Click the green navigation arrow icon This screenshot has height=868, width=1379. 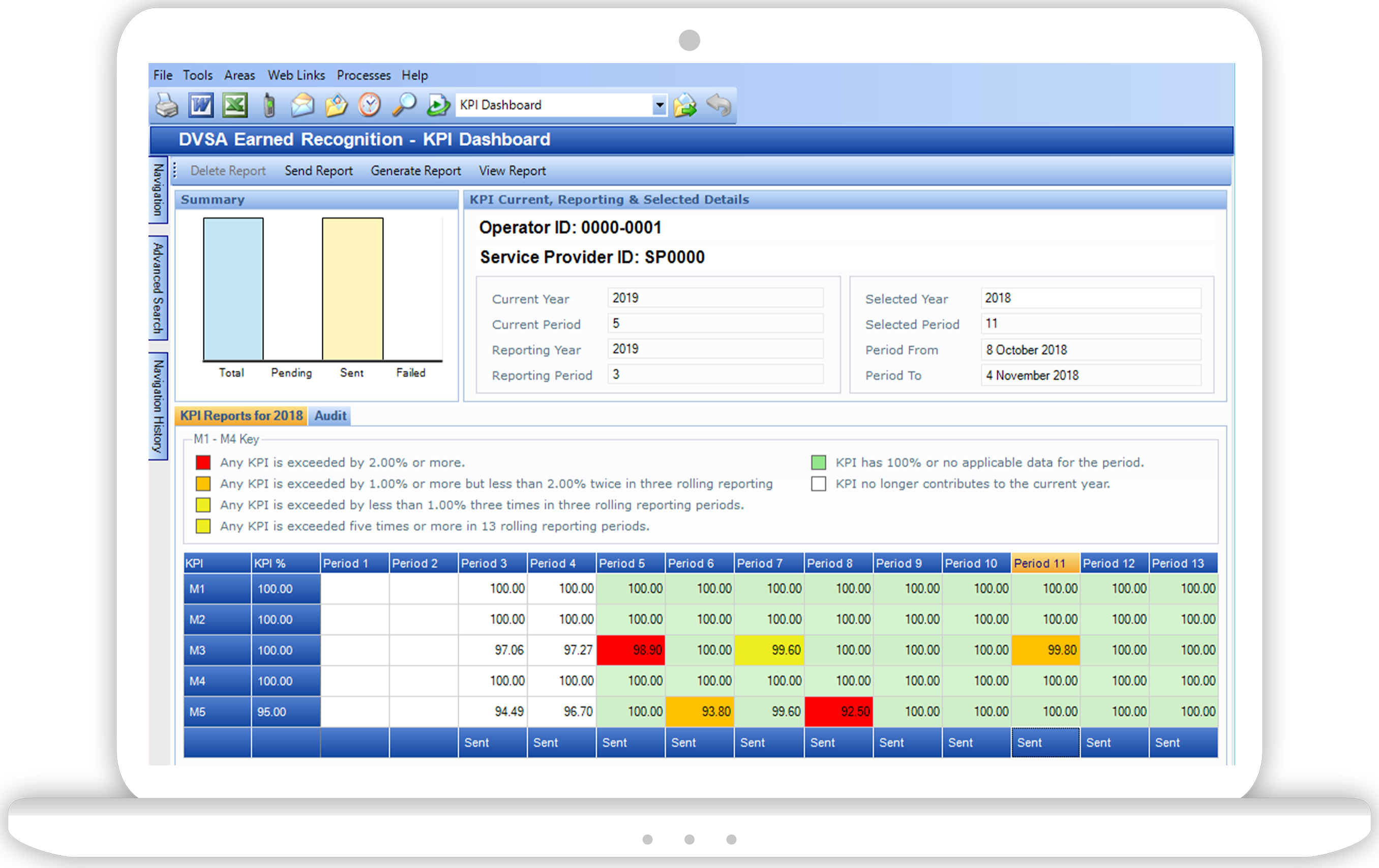click(438, 107)
